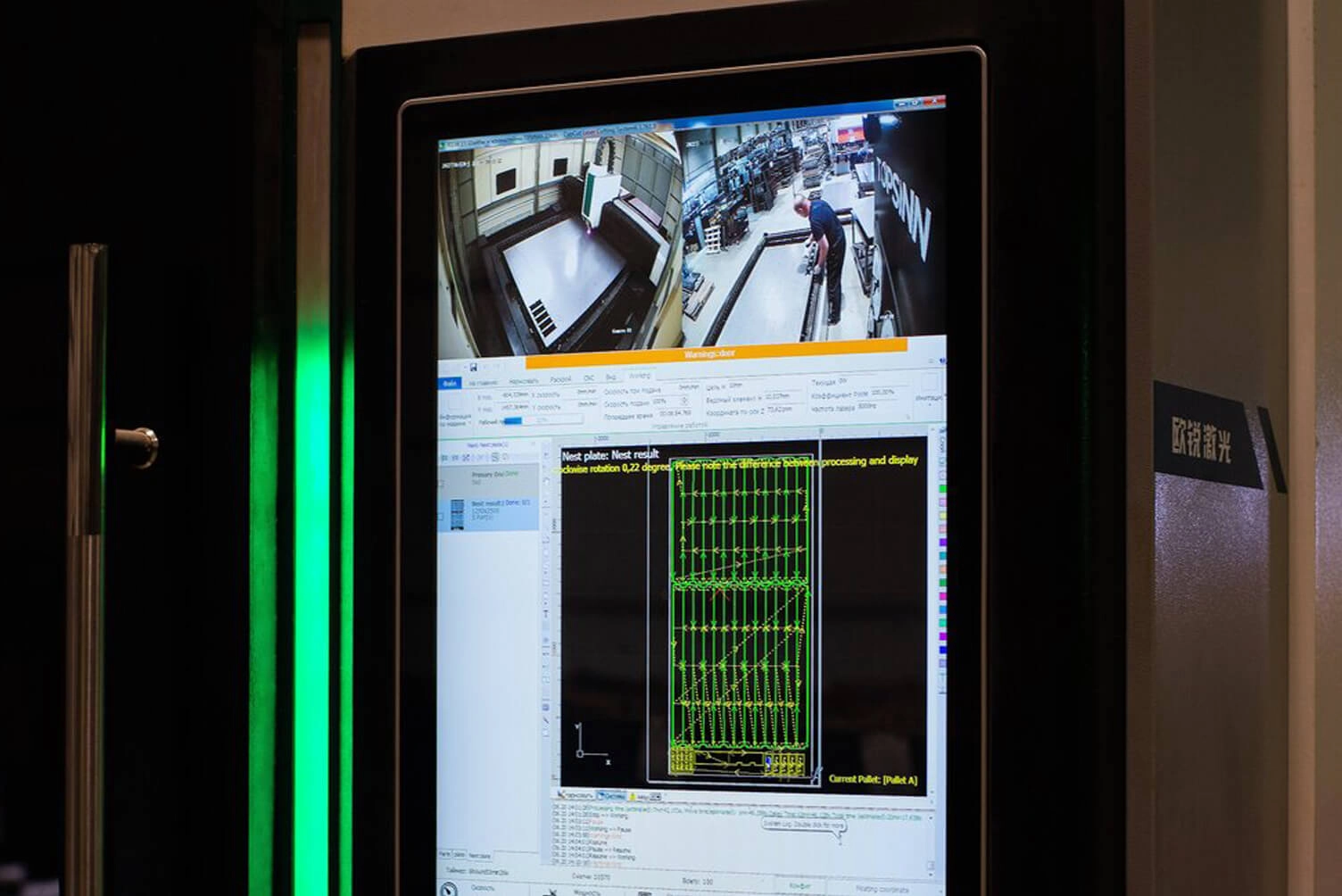The height and width of the screenshot is (896, 1342).
Task: Select the left fisheye camera feed of laser bed
Action: point(560,244)
